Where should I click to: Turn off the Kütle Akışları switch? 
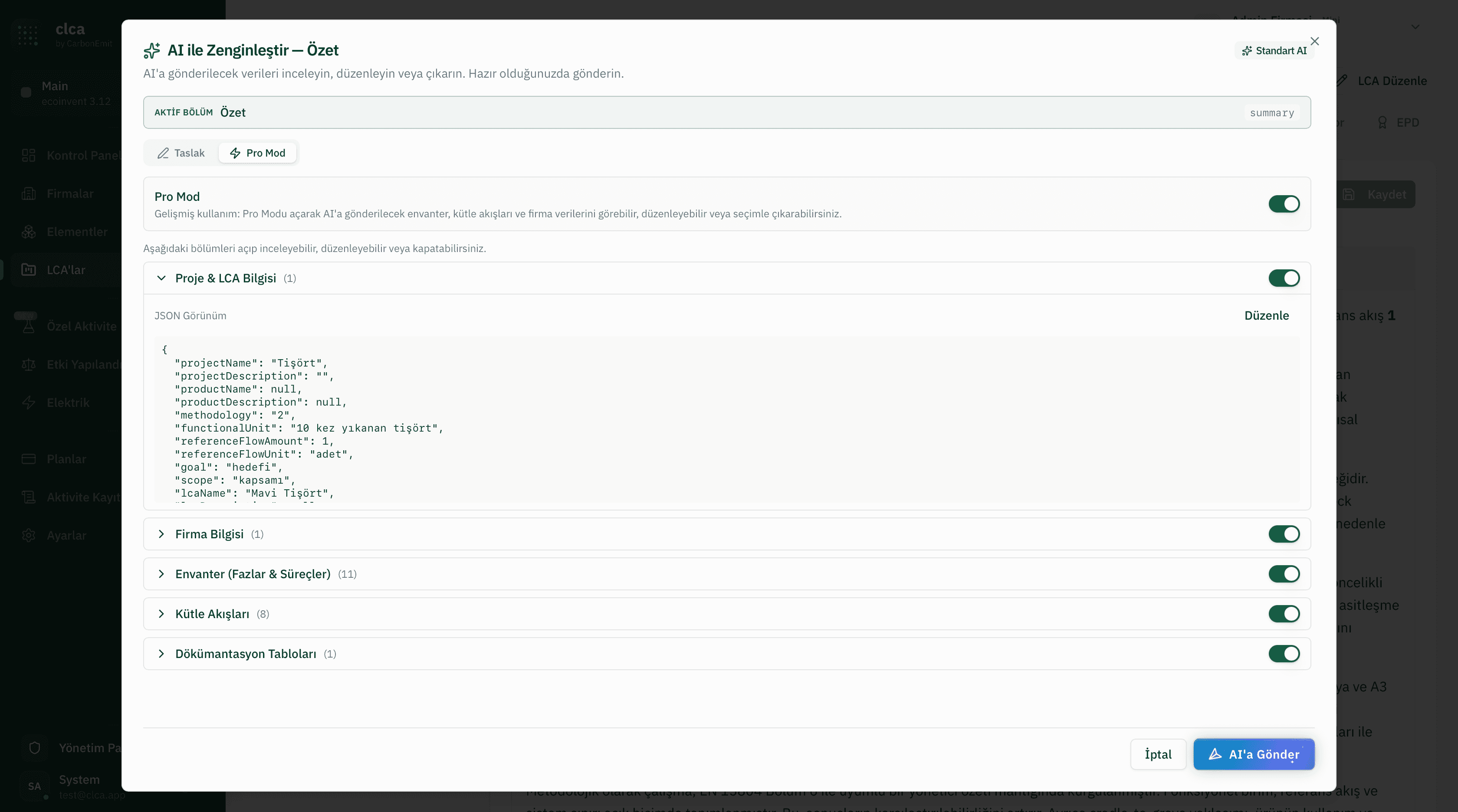[1284, 613]
